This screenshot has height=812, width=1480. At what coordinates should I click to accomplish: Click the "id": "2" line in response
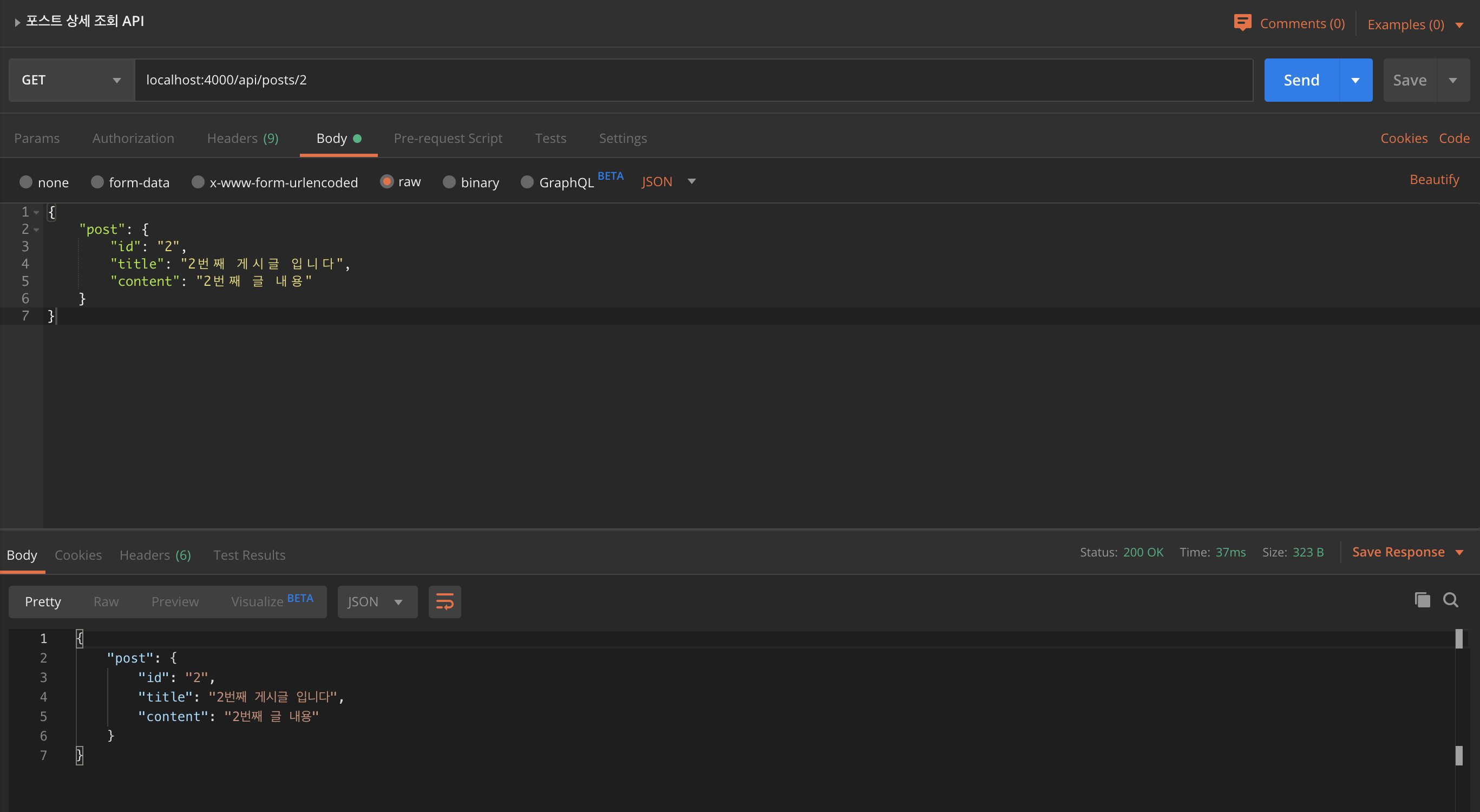176,678
